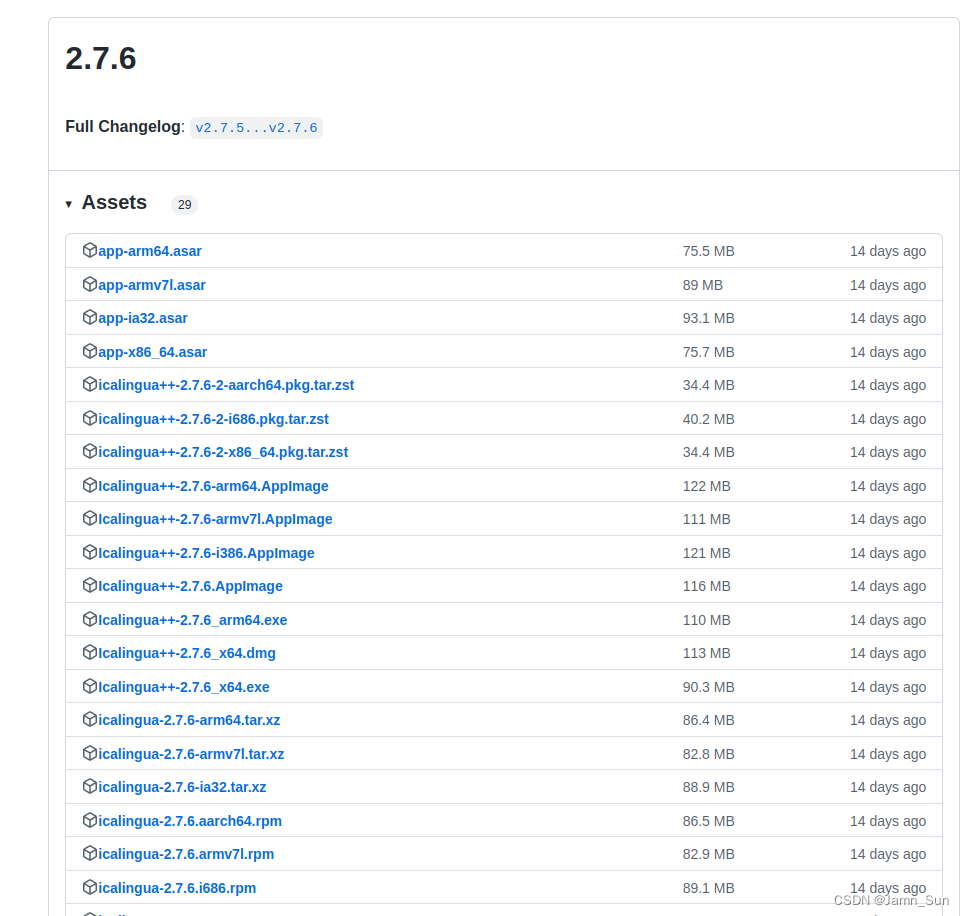Click the 29 assets count badge
Image resolution: width=964 pixels, height=916 pixels.
[184, 204]
